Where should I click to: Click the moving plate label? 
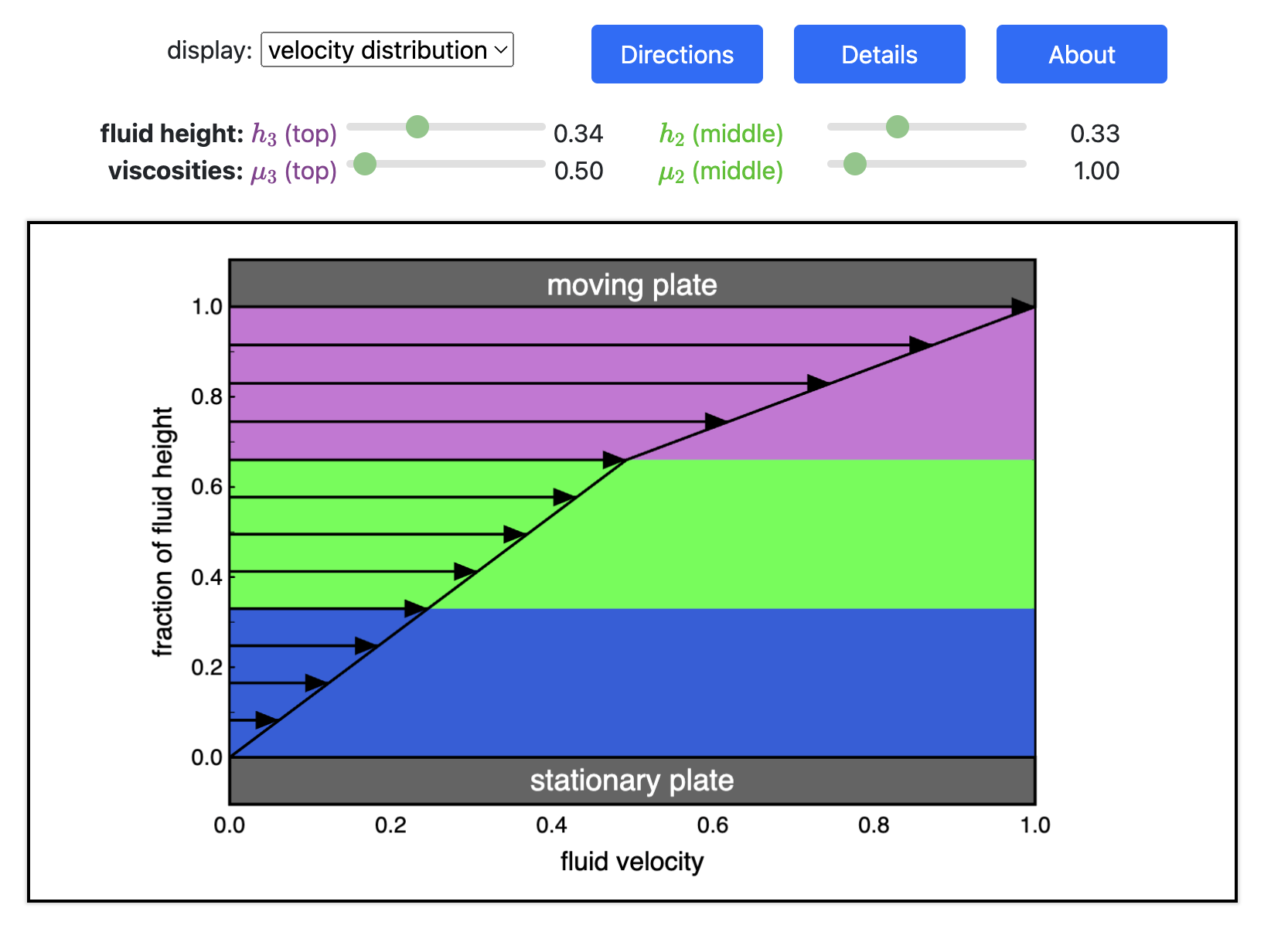coord(632,285)
